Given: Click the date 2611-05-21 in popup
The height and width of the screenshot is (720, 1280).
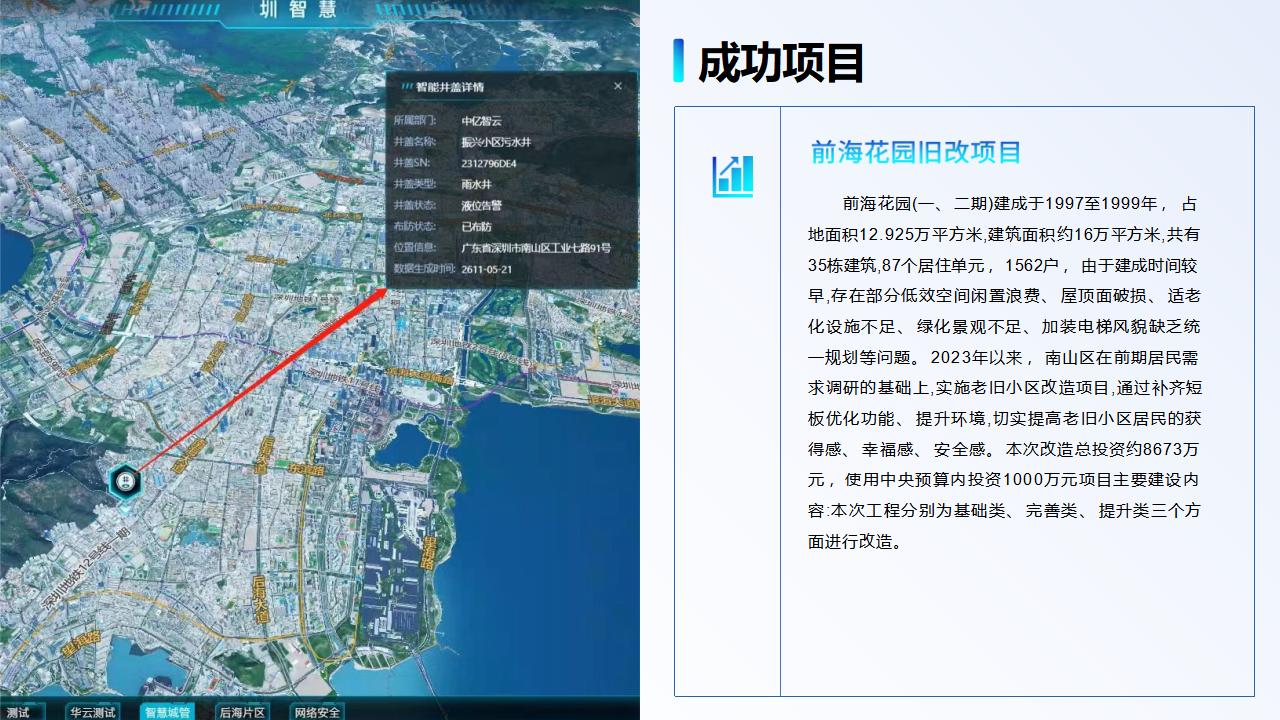Looking at the screenshot, I should pyautogui.click(x=486, y=269).
